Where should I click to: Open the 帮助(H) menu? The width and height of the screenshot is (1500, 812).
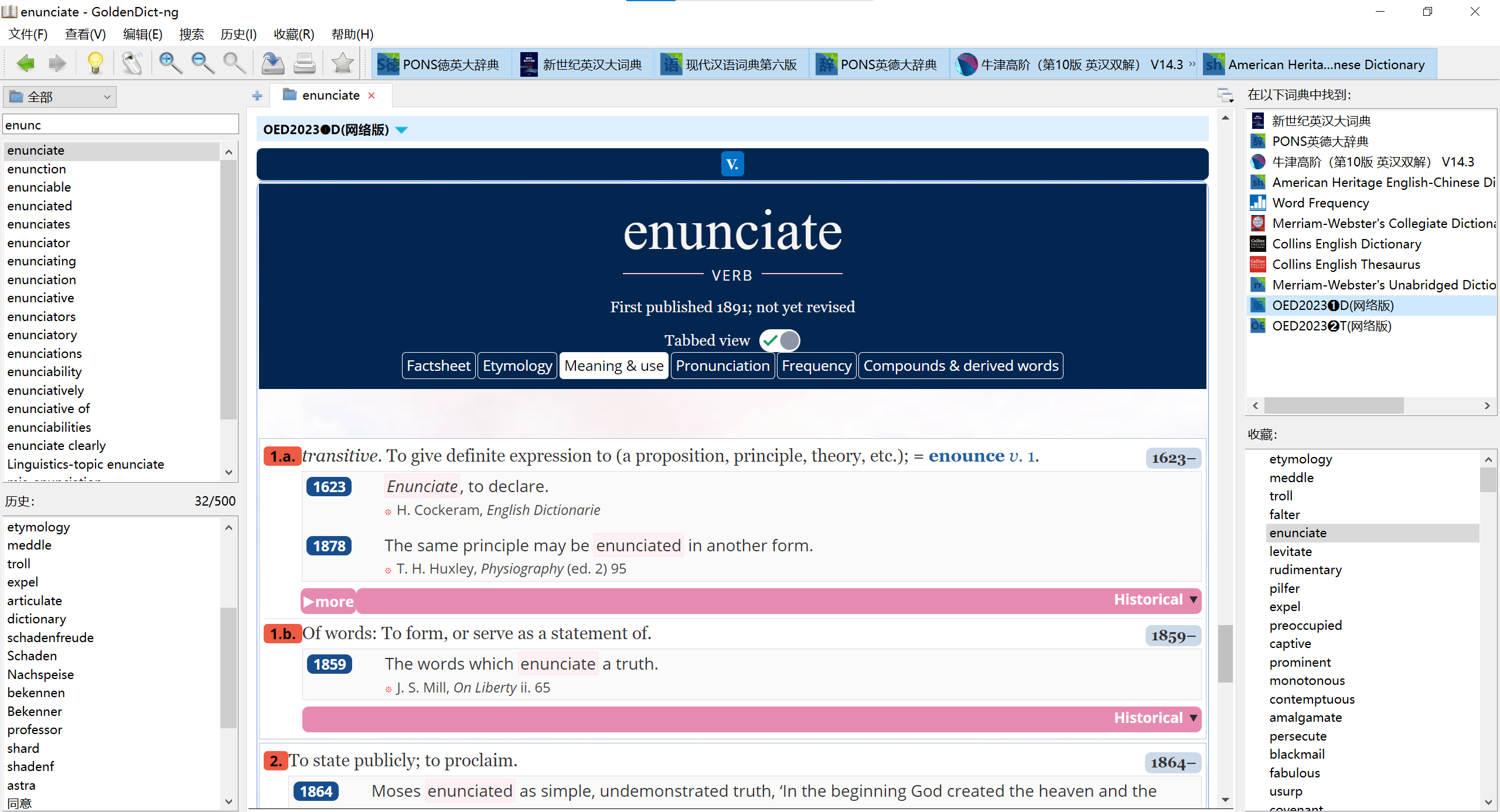pos(352,34)
